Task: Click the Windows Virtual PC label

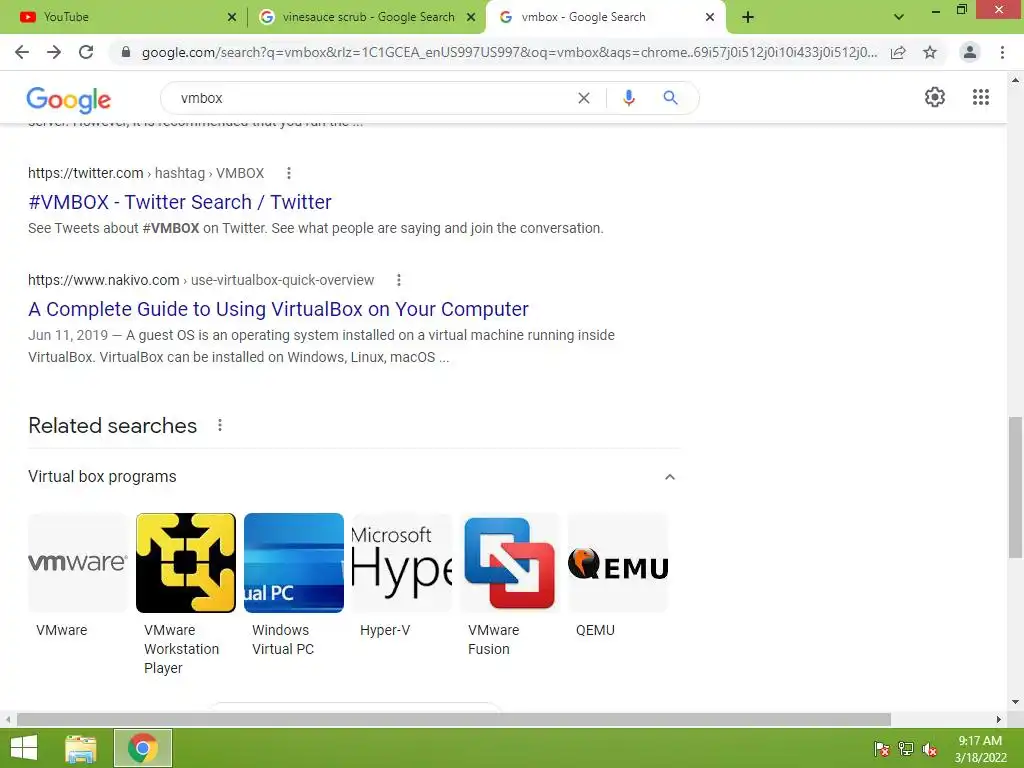Action: [283, 639]
